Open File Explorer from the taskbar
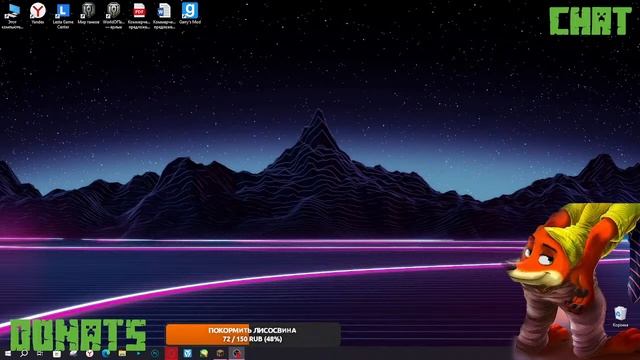 tap(122, 353)
